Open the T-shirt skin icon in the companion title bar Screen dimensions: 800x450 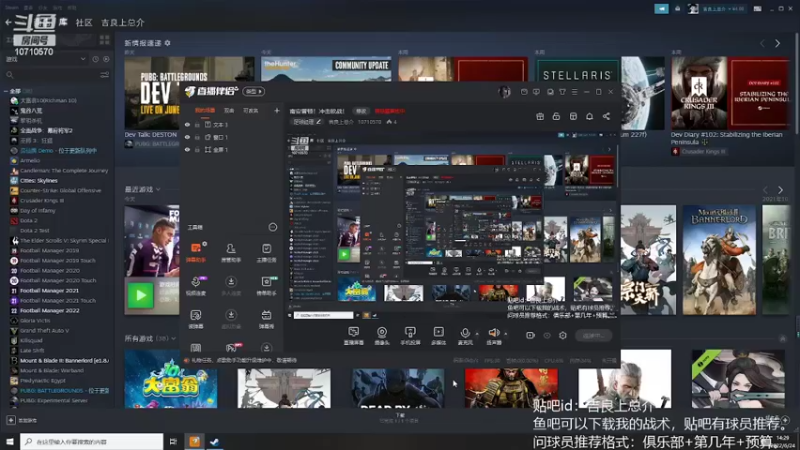562,92
